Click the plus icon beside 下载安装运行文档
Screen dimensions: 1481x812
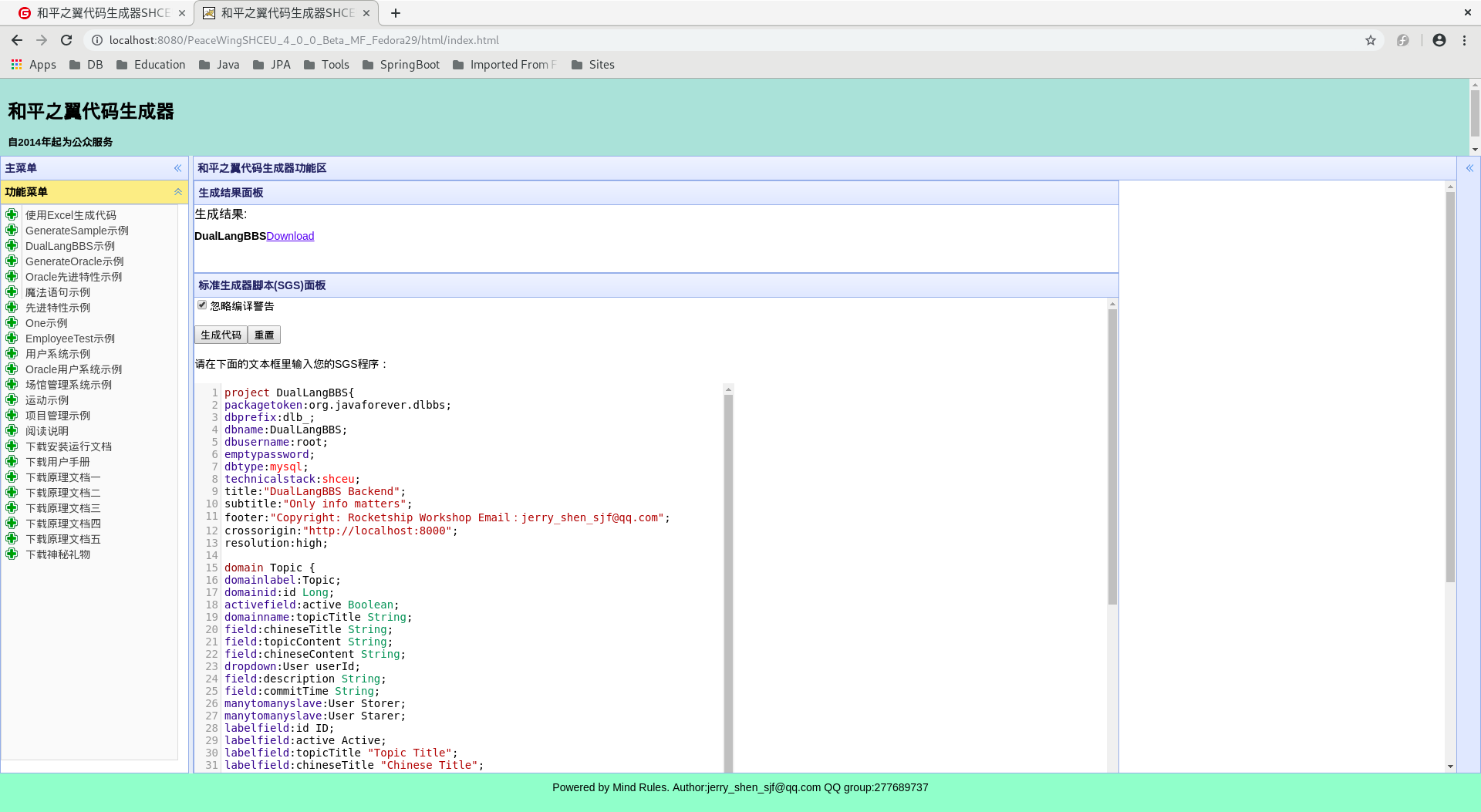12,446
